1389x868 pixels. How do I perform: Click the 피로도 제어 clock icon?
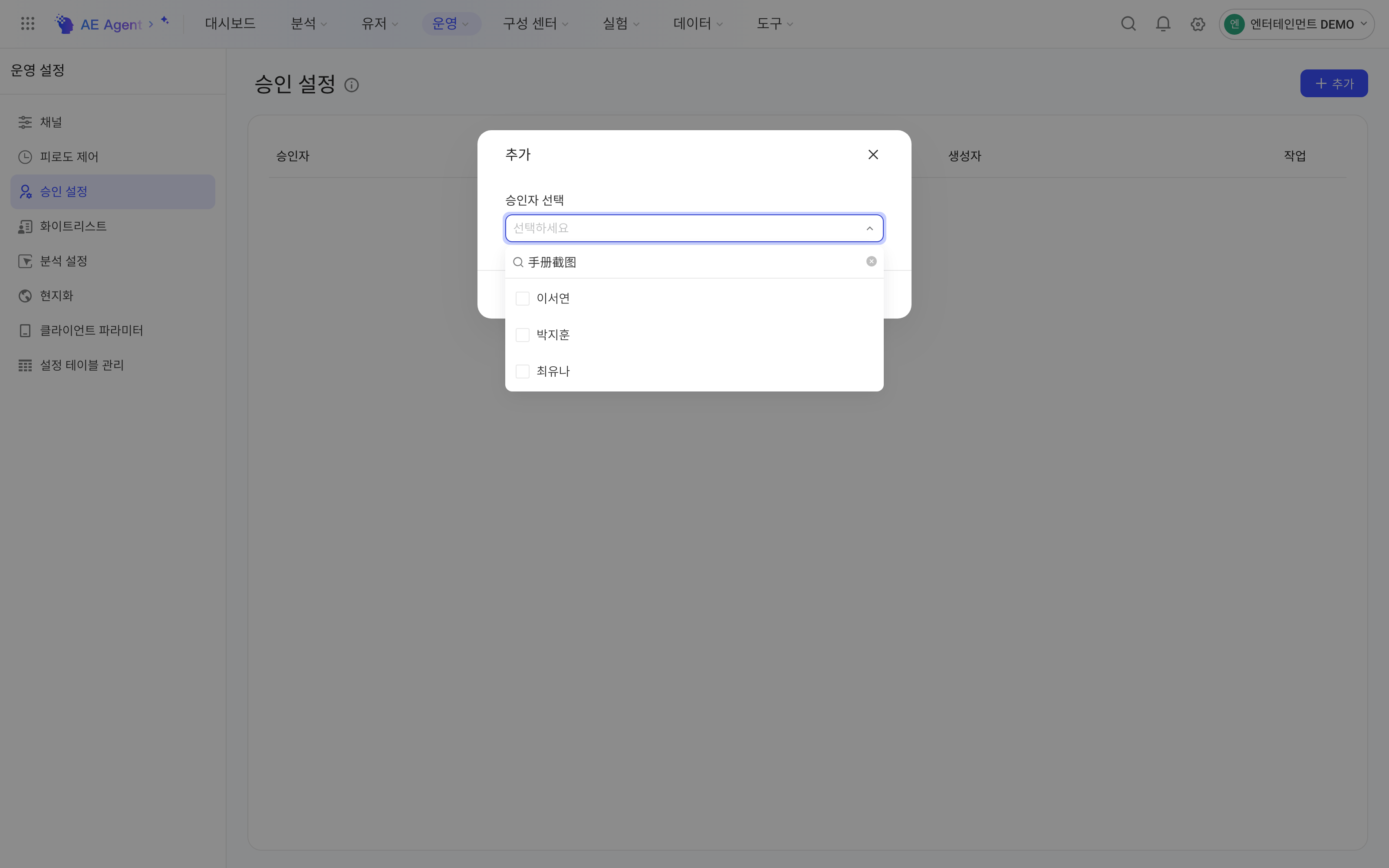coord(25,157)
